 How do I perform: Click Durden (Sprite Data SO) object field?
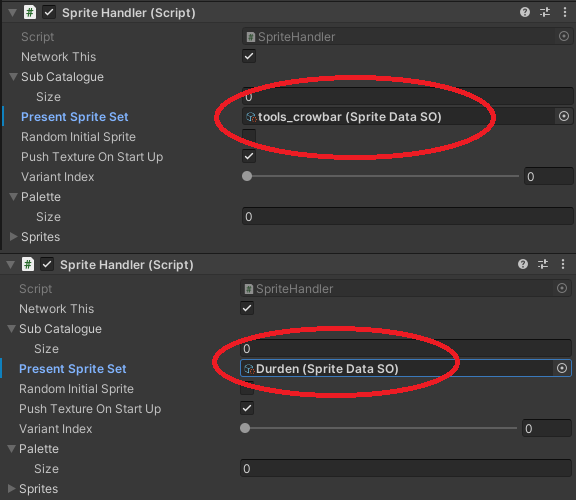pyautogui.click(x=396, y=368)
